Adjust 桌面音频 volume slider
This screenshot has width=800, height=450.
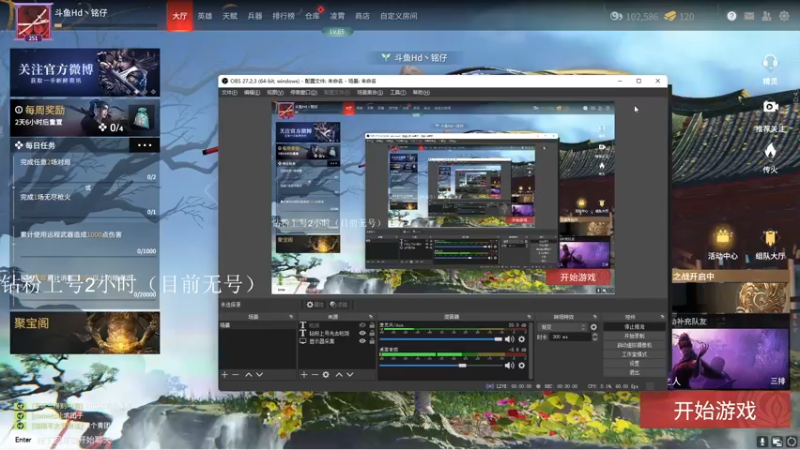click(x=441, y=365)
